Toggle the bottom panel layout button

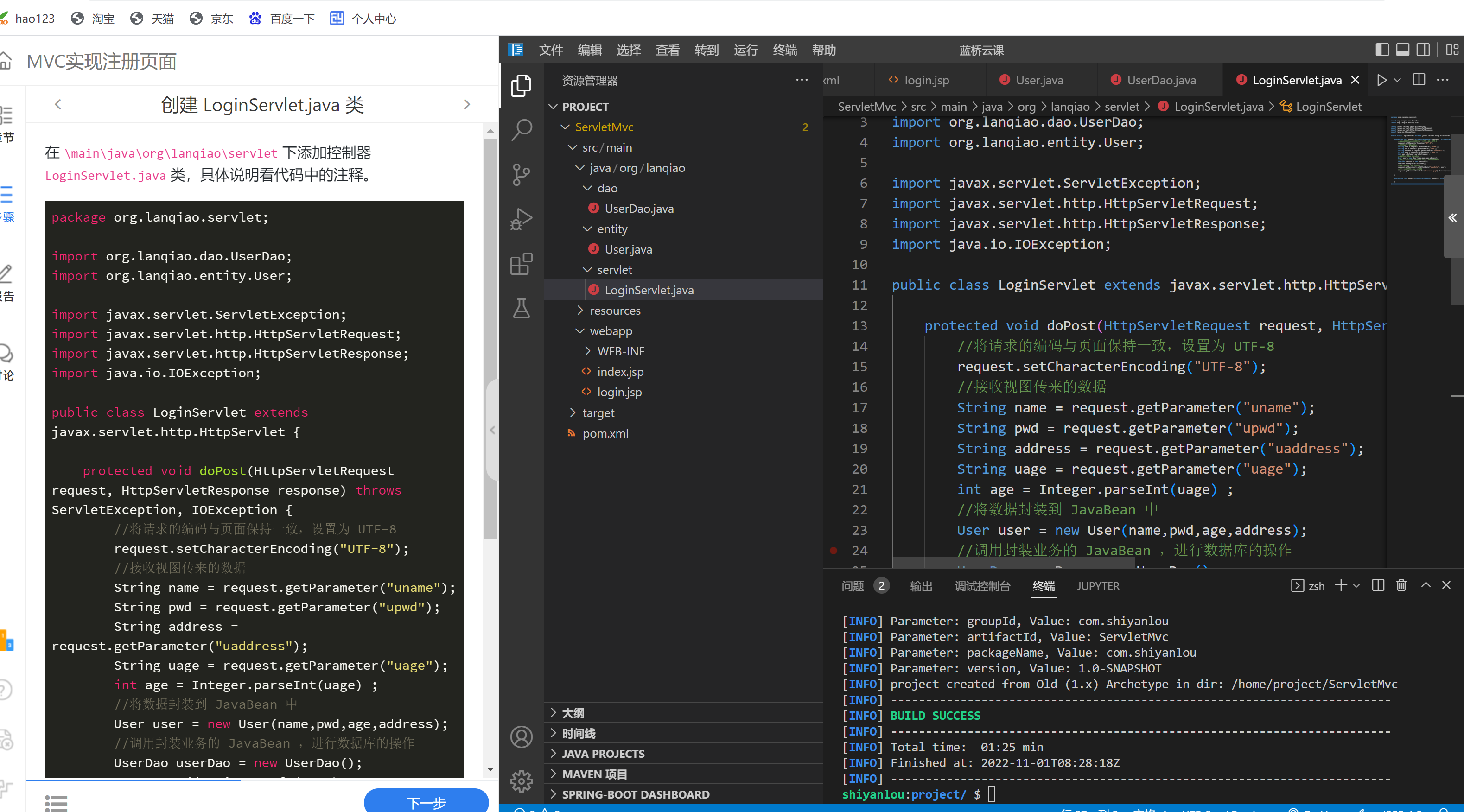click(x=1403, y=50)
